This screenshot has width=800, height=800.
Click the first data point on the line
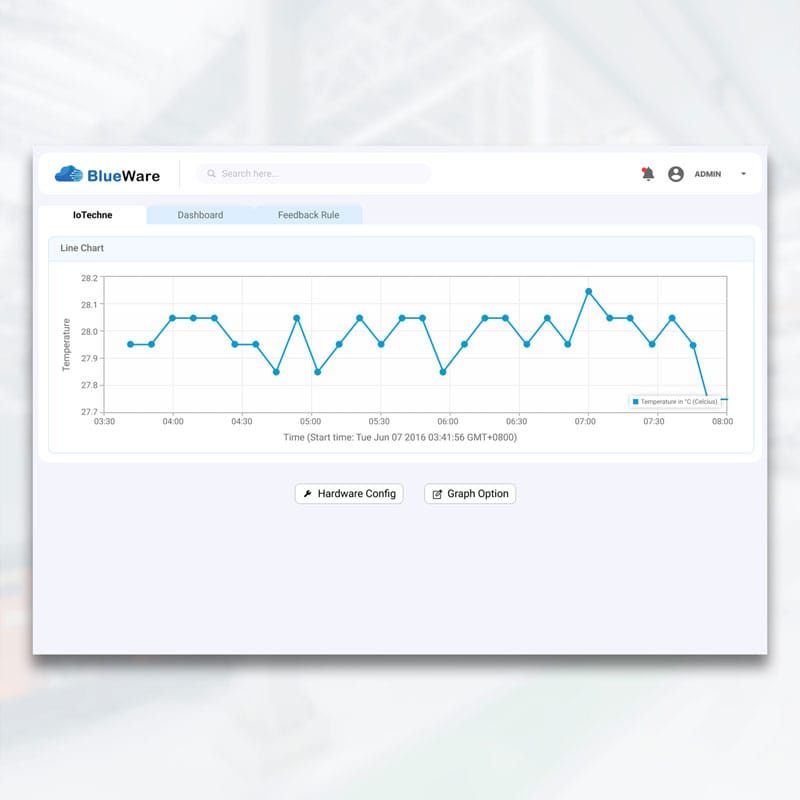[x=130, y=344]
